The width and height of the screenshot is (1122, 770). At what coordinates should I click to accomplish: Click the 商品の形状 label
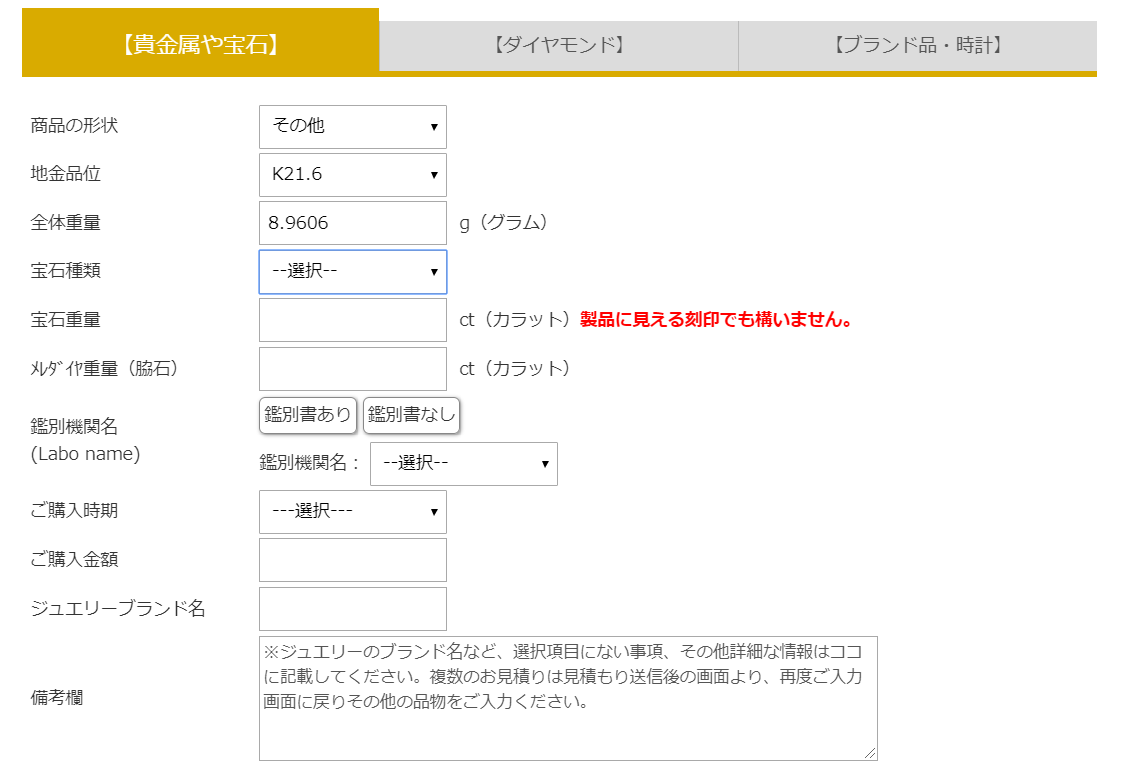click(74, 125)
